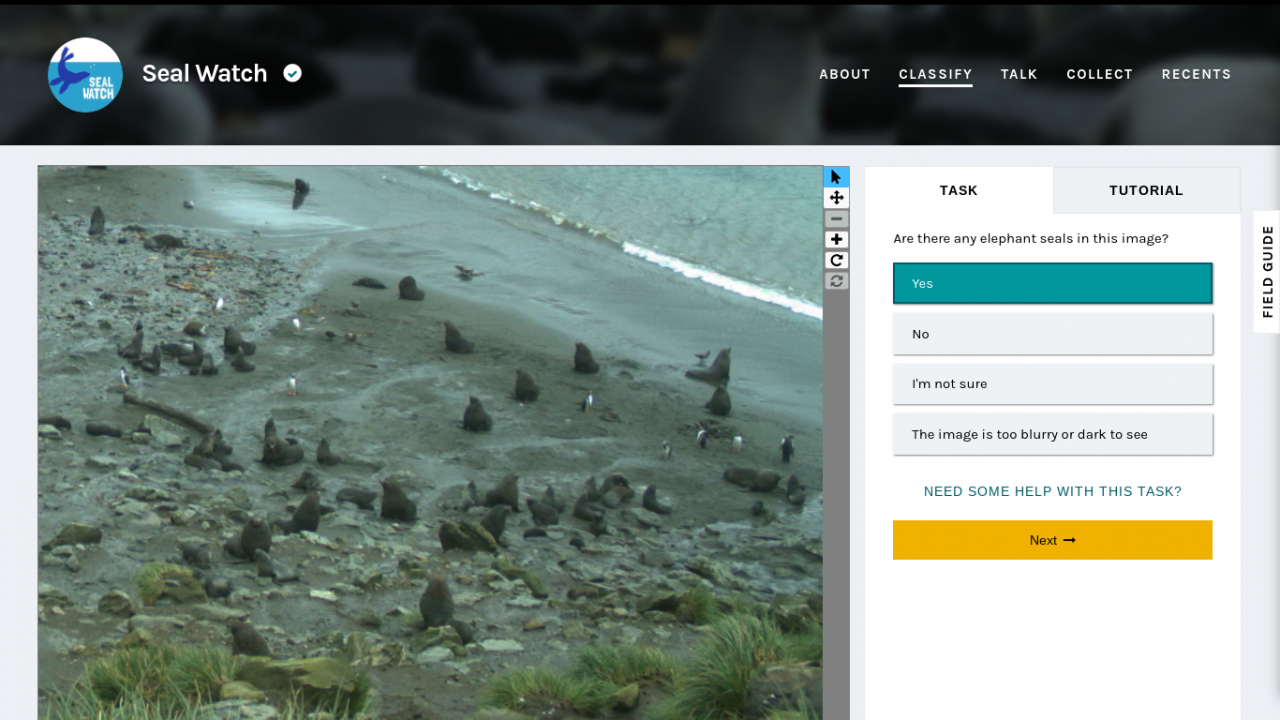Open the Seal Watch logo avatar

click(85, 75)
